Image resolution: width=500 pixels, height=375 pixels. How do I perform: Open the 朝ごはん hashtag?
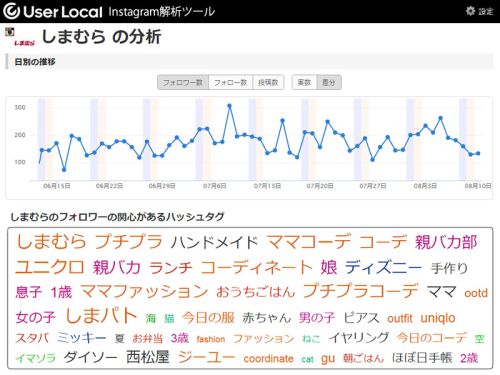363,358
